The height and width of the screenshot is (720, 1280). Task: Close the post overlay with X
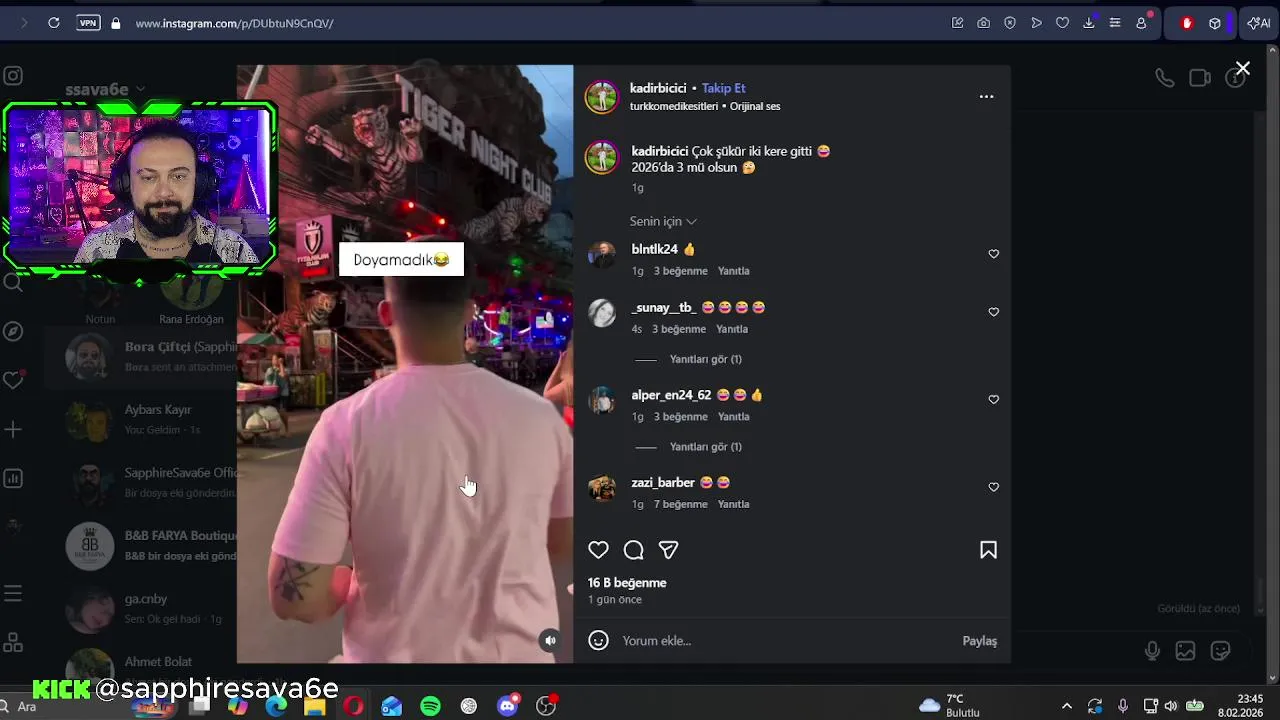(x=1242, y=69)
